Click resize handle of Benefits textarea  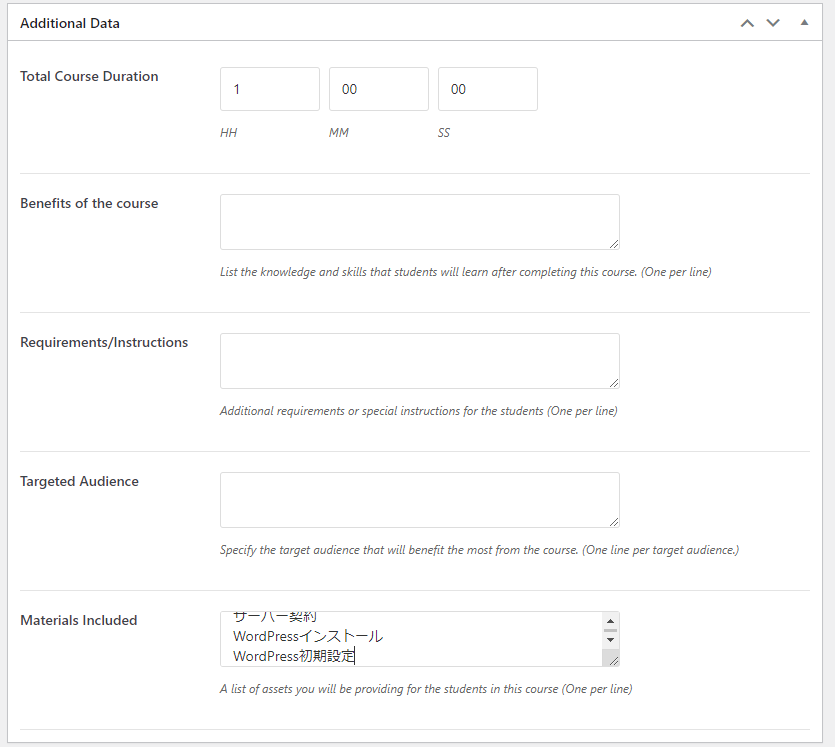pyautogui.click(x=614, y=244)
